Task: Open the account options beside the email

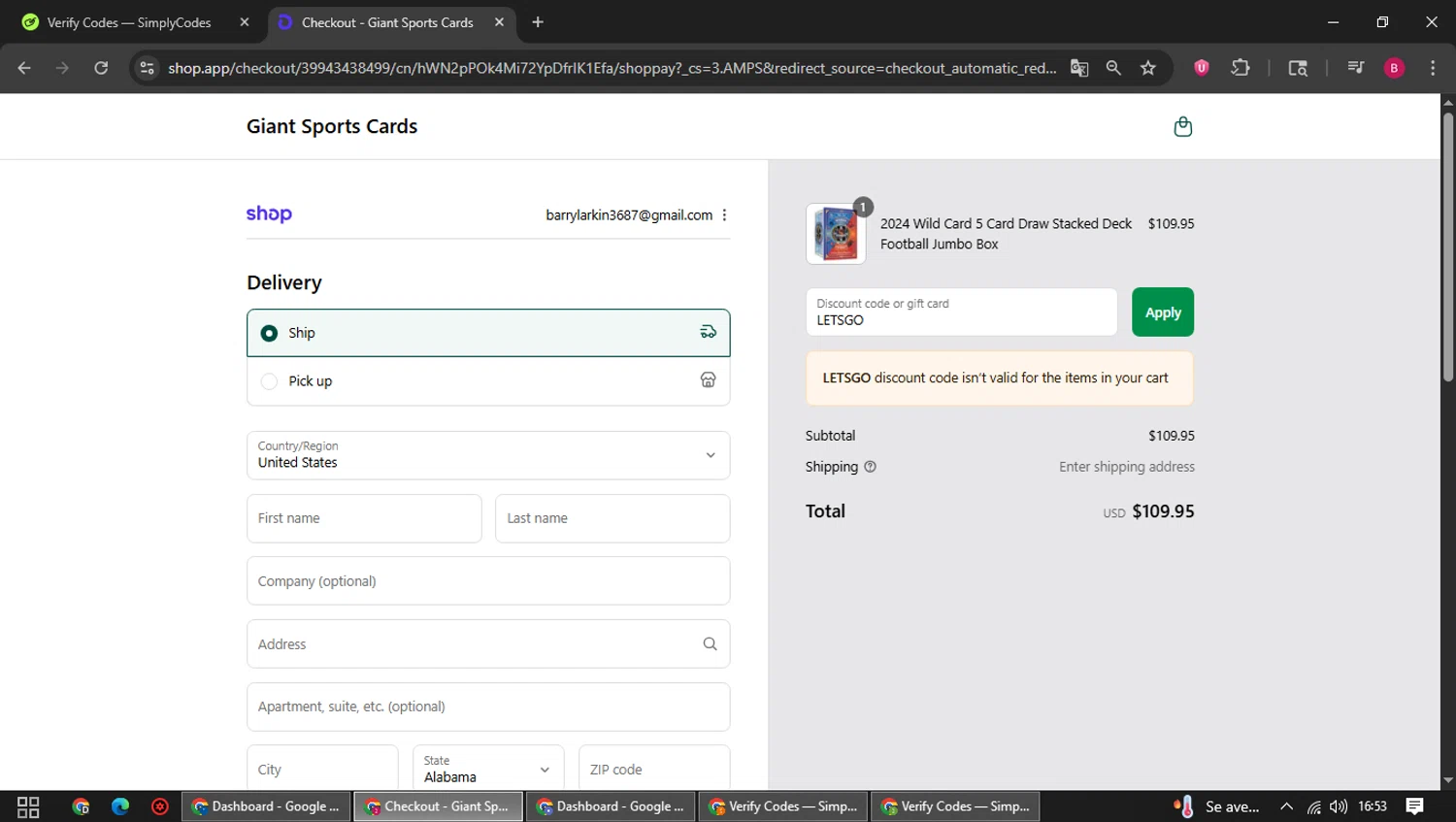Action: pyautogui.click(x=724, y=215)
